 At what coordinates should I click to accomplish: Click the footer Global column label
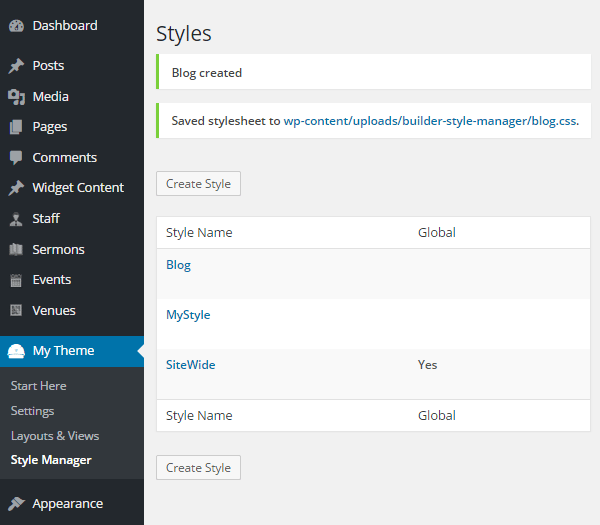point(437,416)
